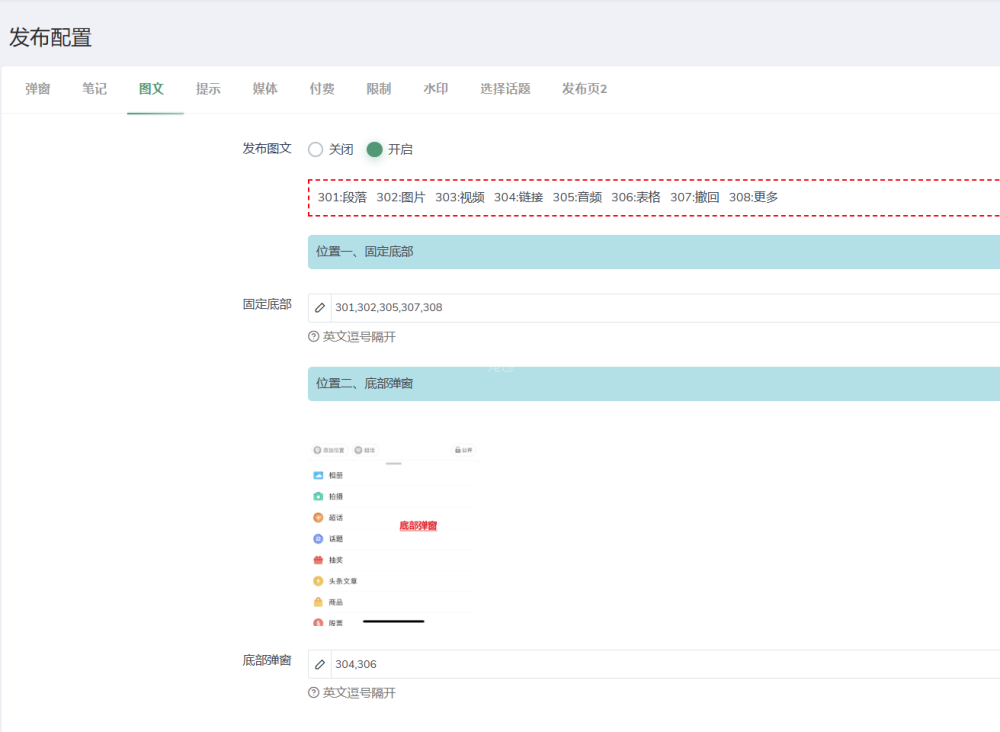Click pencil icon in 固定底部 field
The image size is (1000, 732).
pos(320,308)
